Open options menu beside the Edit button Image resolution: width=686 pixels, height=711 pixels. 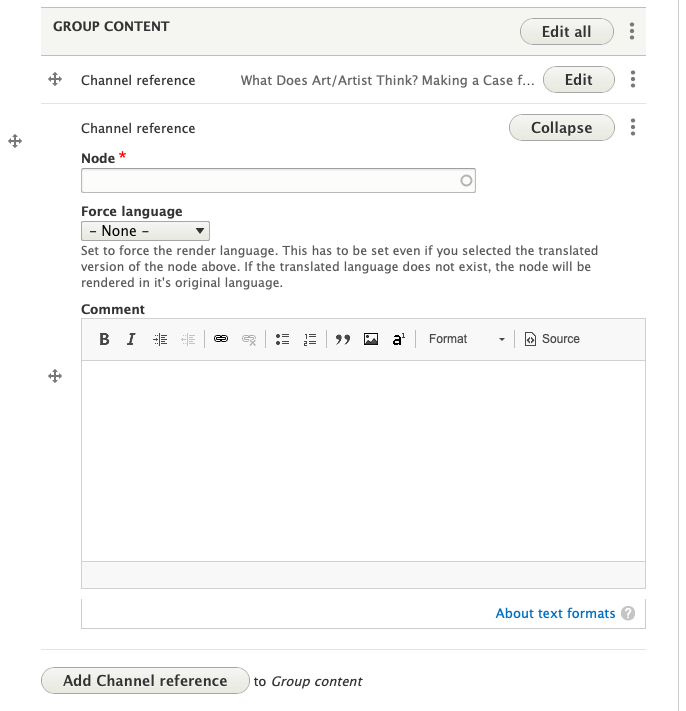point(632,80)
